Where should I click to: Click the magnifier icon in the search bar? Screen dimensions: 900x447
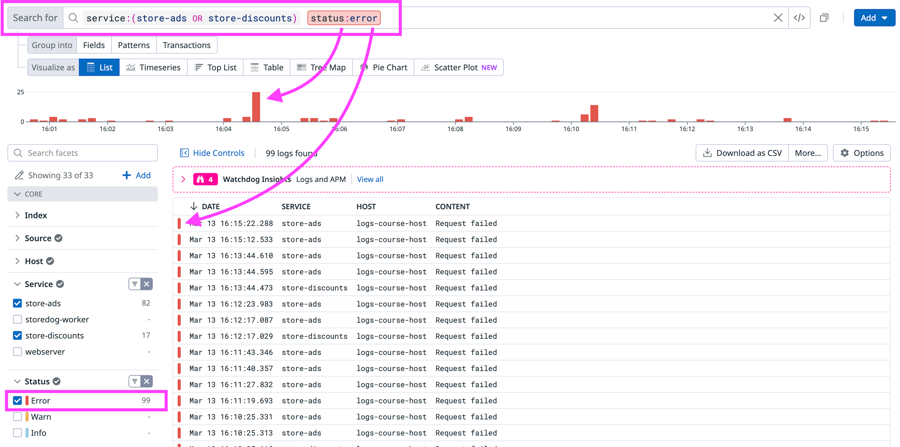click(x=73, y=18)
